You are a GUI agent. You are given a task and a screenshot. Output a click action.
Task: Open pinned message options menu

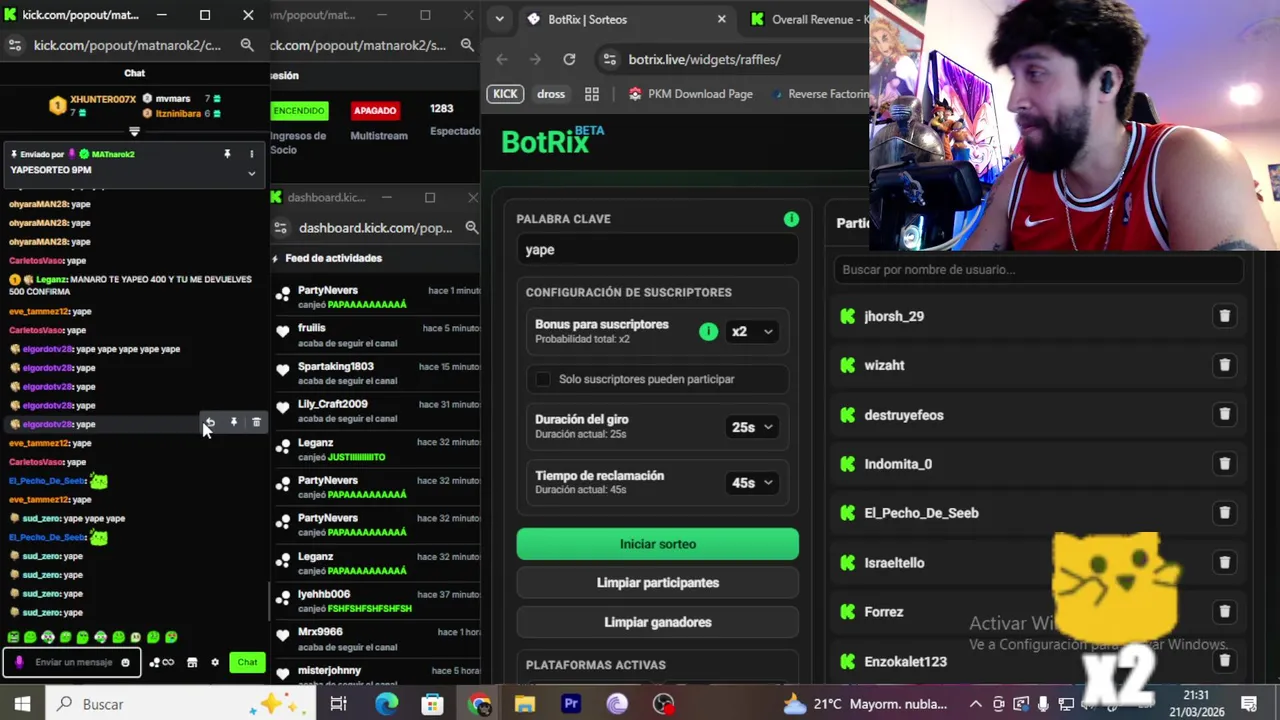tap(251, 154)
